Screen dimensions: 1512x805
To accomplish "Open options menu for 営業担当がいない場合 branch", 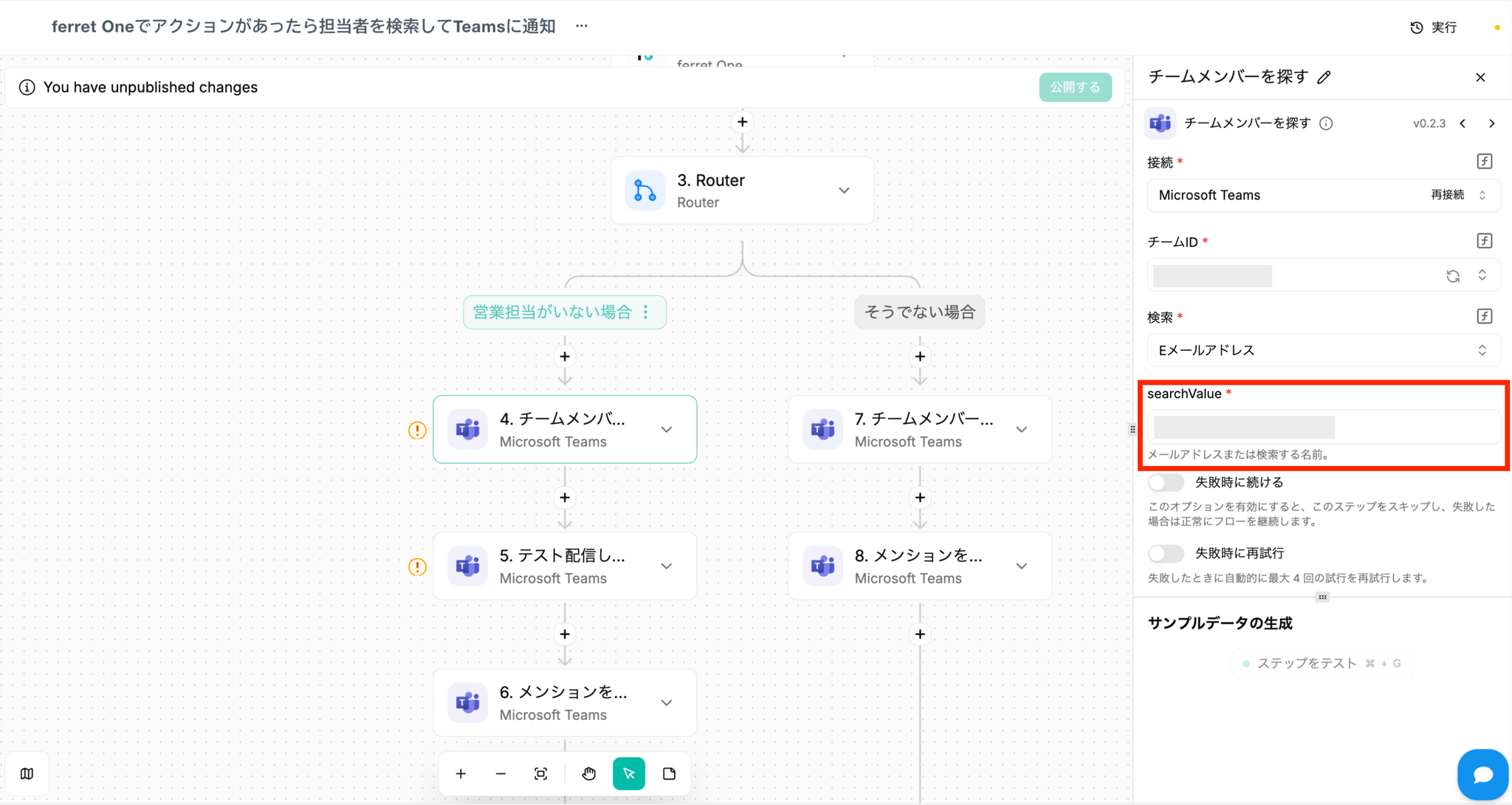I will (646, 312).
